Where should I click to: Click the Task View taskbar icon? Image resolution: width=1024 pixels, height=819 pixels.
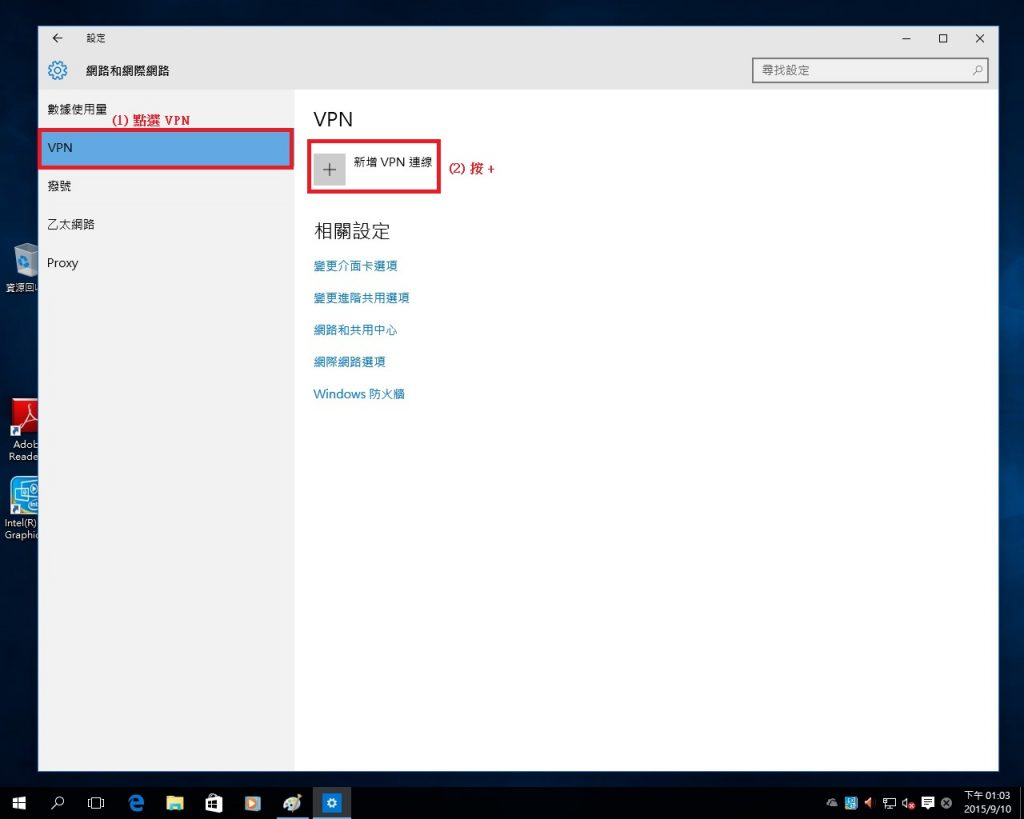[x=96, y=802]
